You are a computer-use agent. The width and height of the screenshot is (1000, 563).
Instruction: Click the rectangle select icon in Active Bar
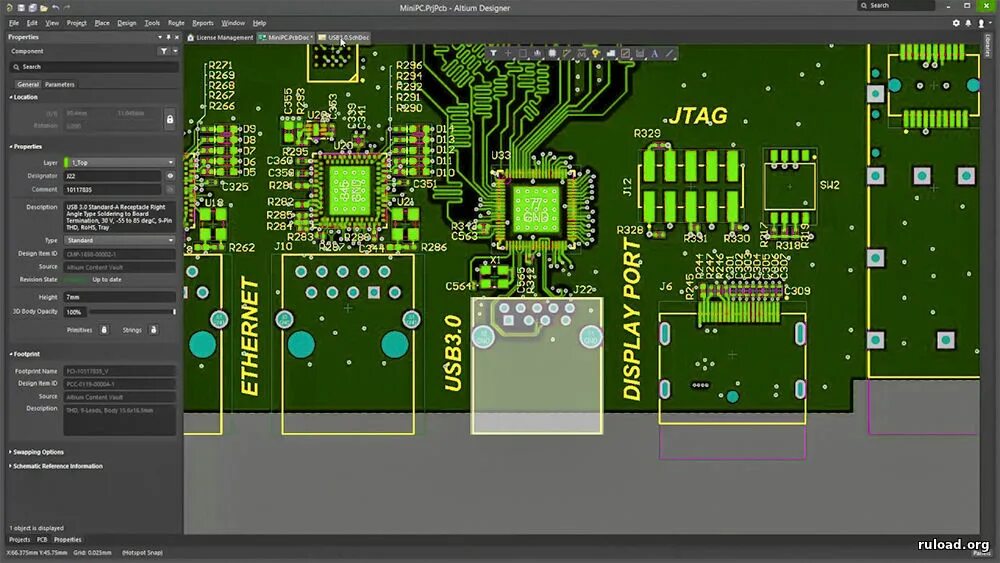(522, 54)
